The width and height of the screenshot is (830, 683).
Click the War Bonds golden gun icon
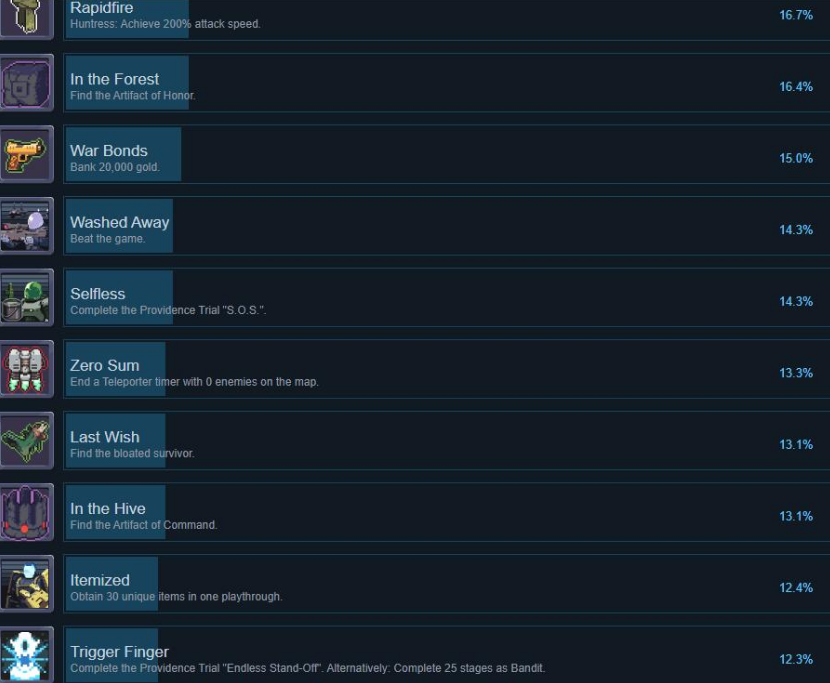26,154
